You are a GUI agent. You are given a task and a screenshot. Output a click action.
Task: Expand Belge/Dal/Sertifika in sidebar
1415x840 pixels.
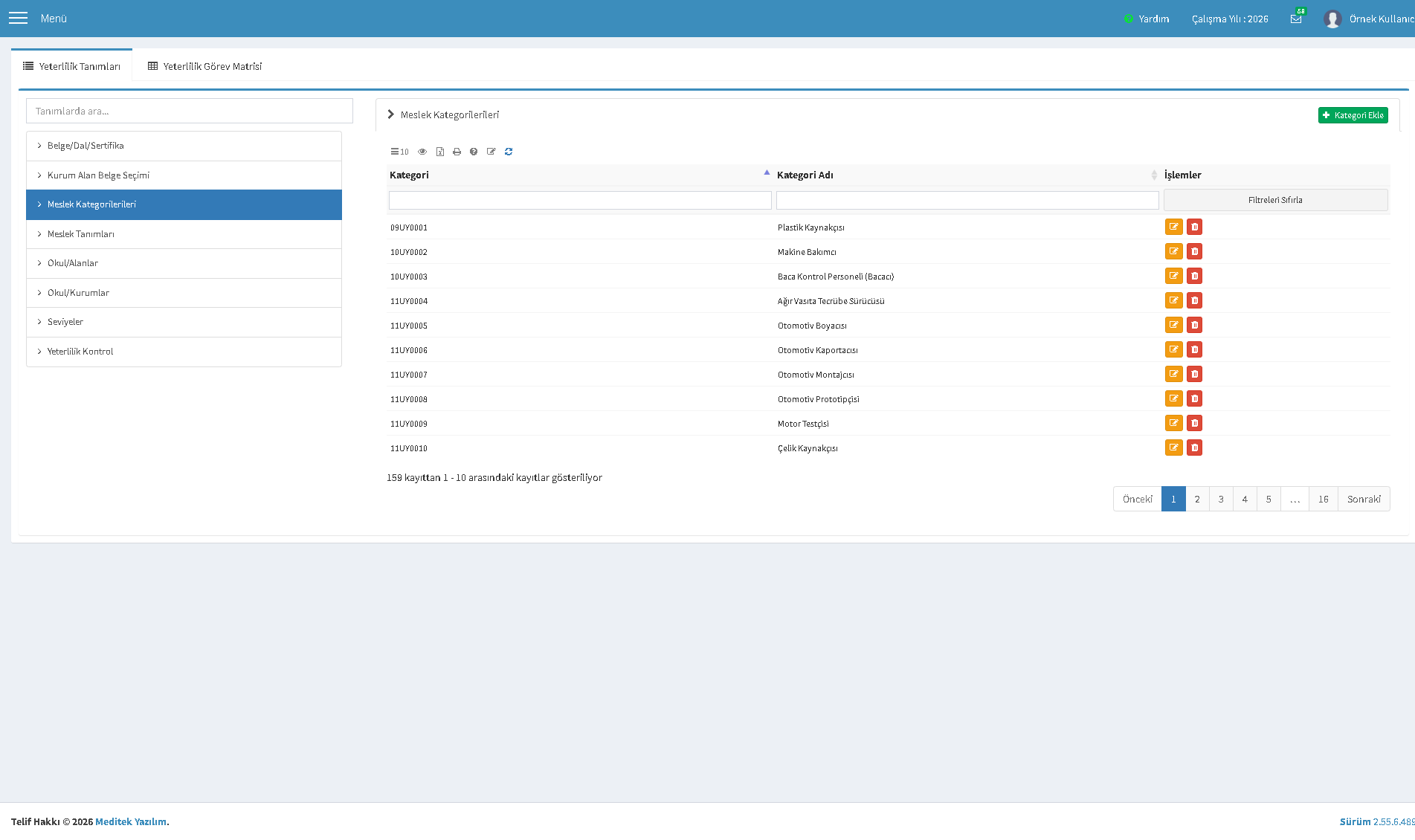(x=184, y=146)
